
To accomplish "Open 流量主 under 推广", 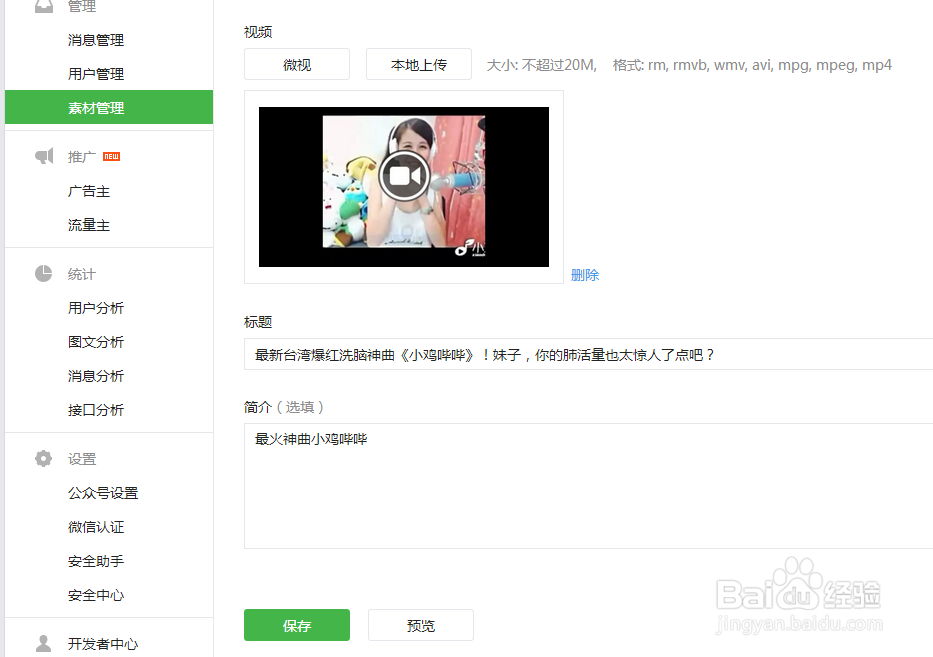I will 92,225.
